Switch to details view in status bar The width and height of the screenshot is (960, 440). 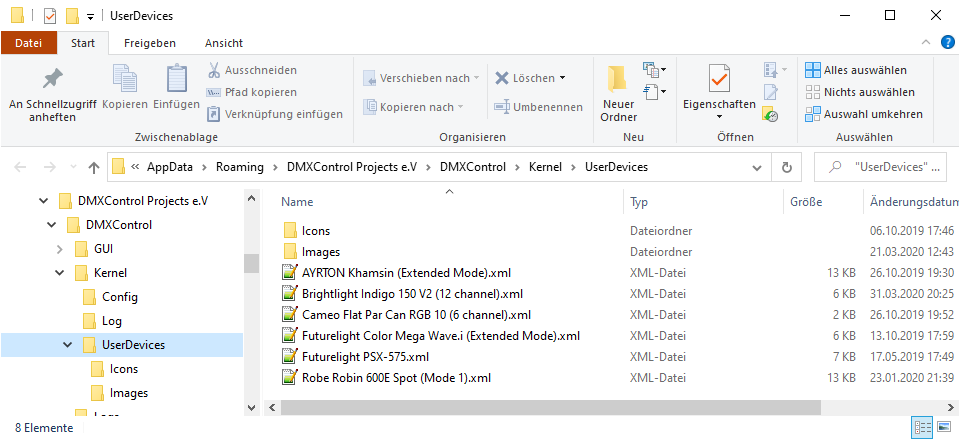(922, 428)
